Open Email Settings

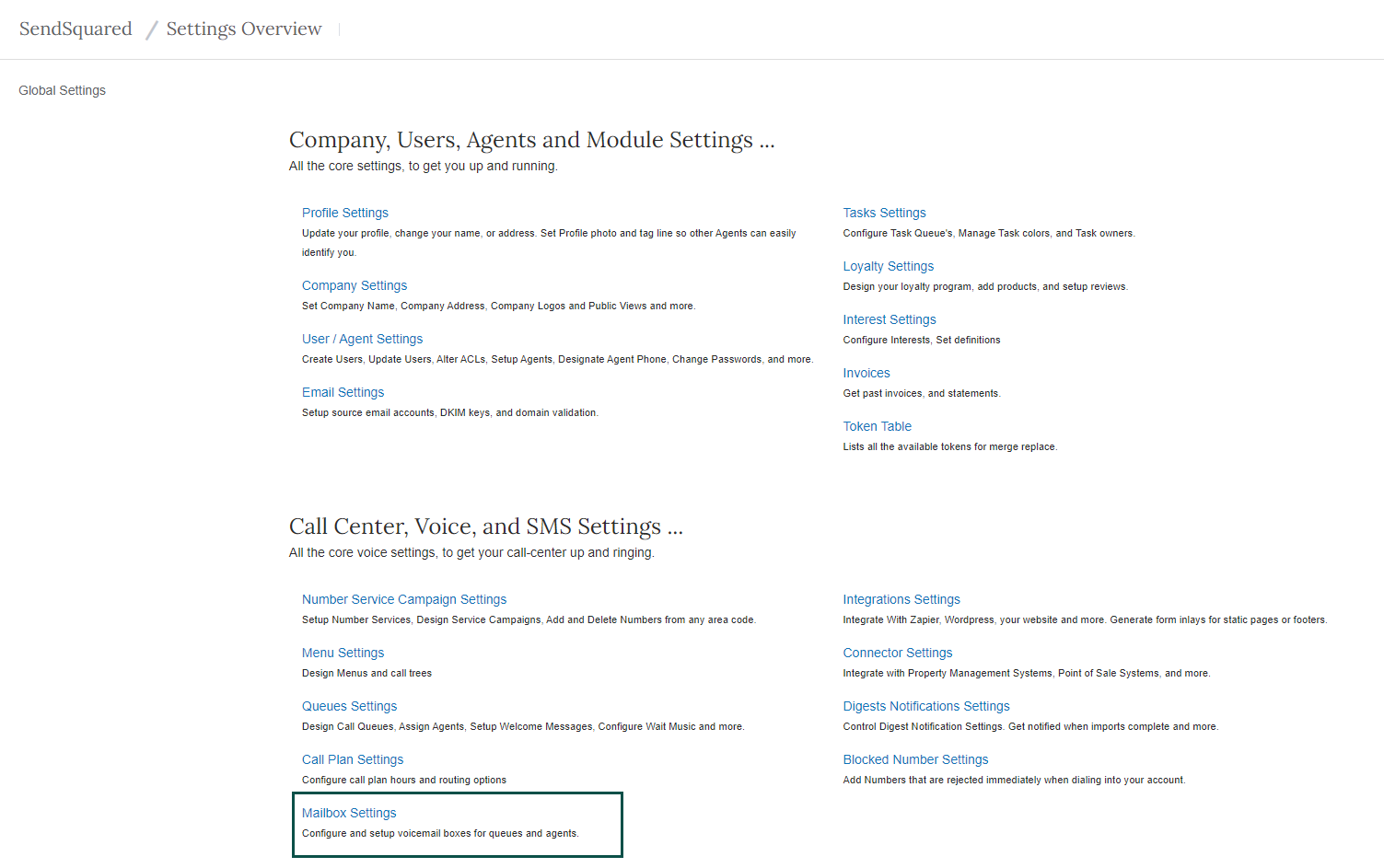343,392
